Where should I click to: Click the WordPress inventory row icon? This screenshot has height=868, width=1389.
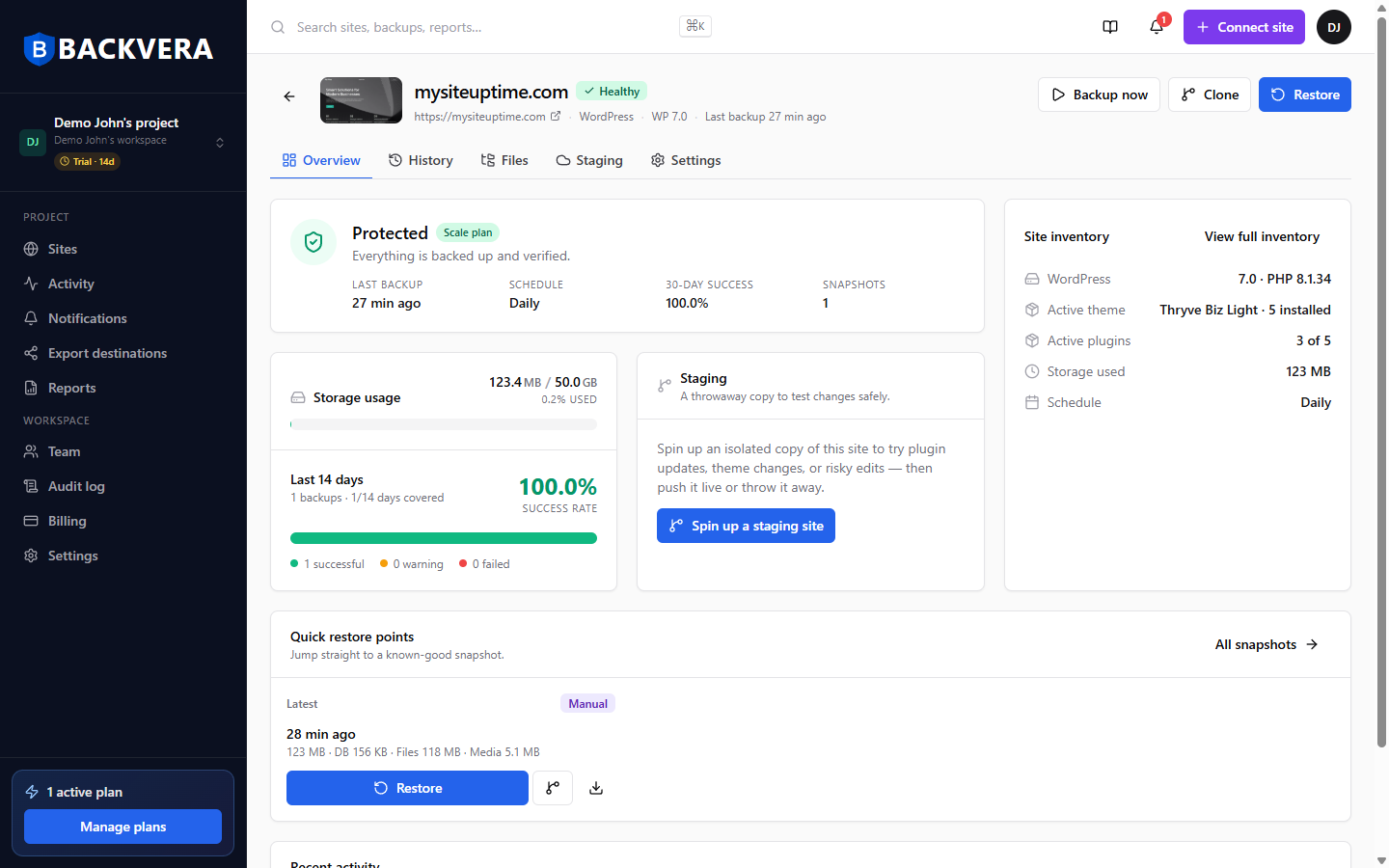coord(1032,279)
